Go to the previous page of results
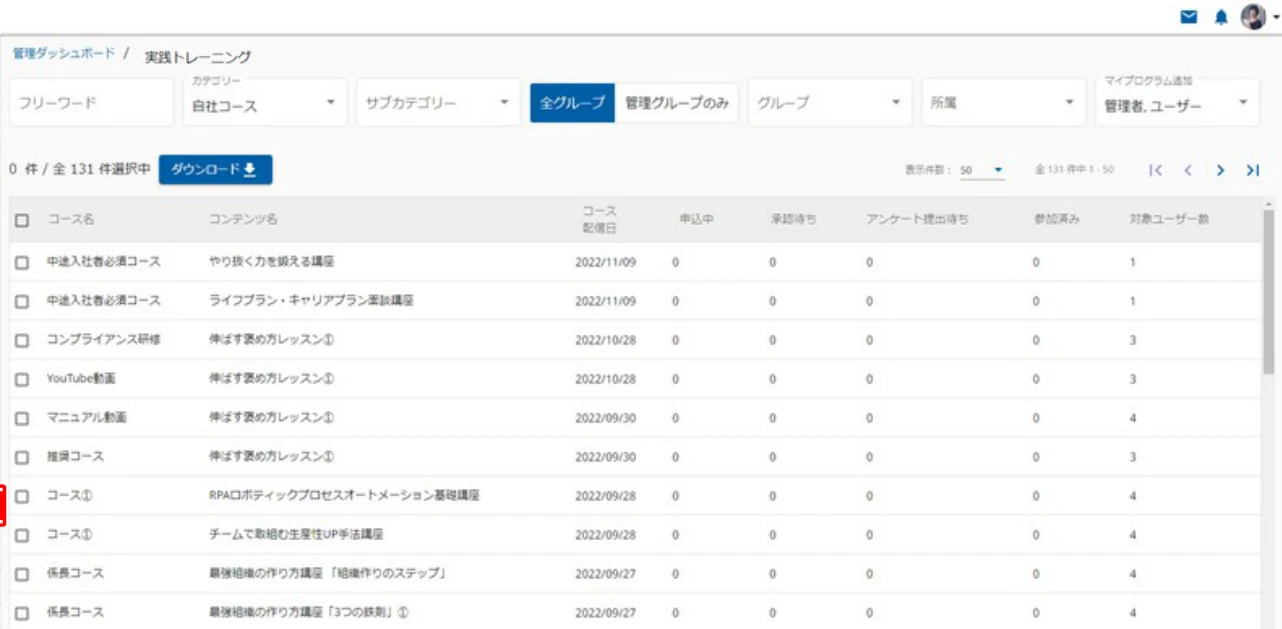Screen dimensions: 1282x629 (1189, 170)
